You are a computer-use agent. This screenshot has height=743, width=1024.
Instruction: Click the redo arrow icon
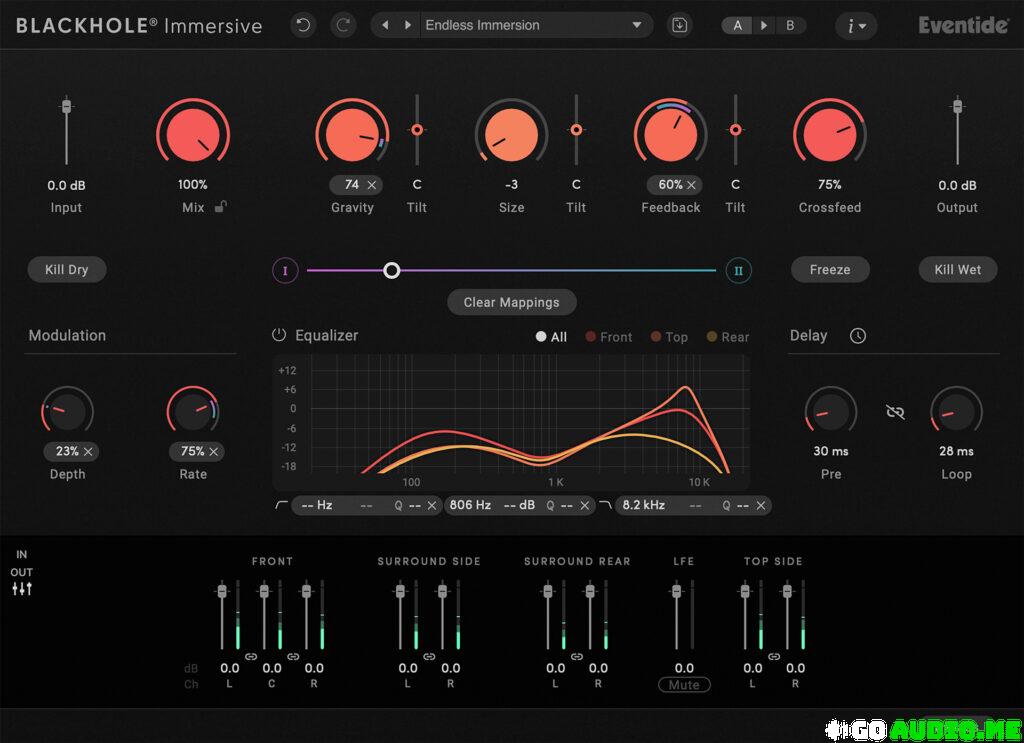click(x=343, y=25)
